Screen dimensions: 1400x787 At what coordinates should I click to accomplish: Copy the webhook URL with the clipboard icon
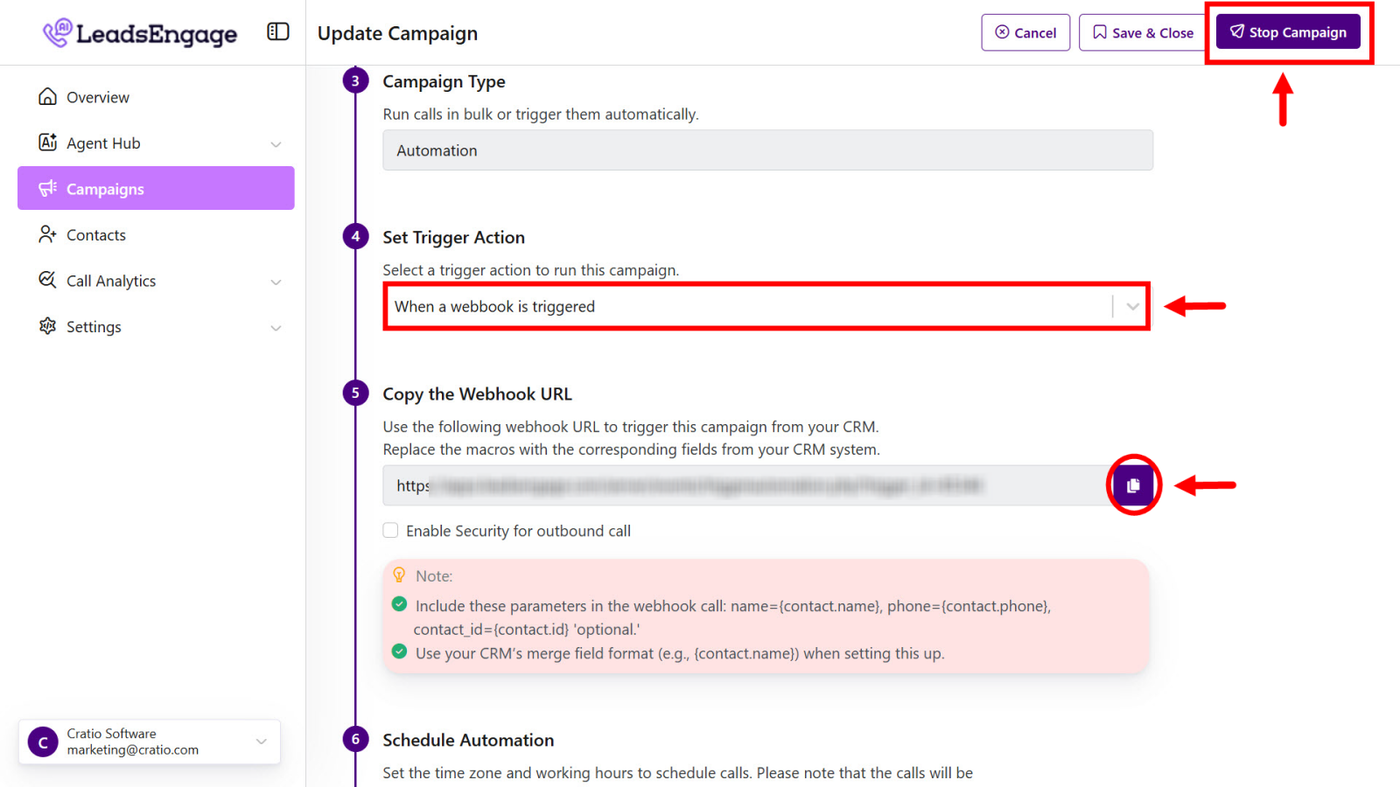1133,485
